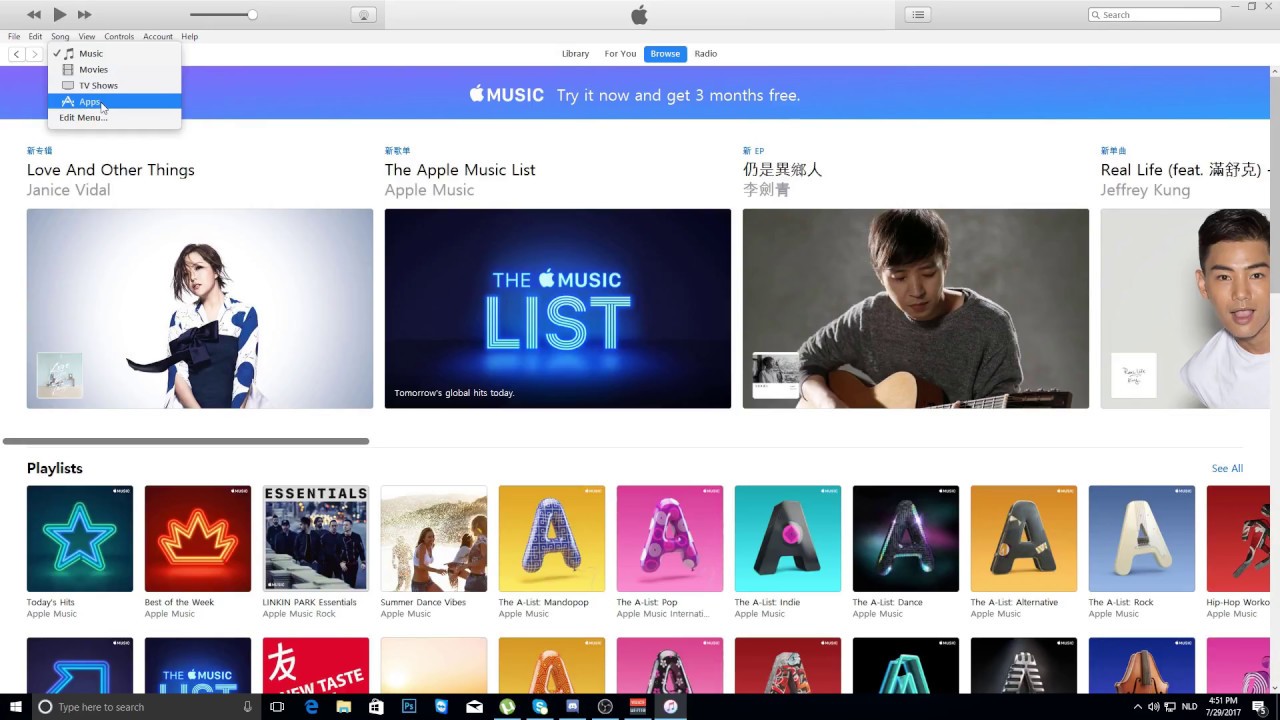Adjust the volume slider knob
1280x720 pixels.
pyautogui.click(x=252, y=14)
